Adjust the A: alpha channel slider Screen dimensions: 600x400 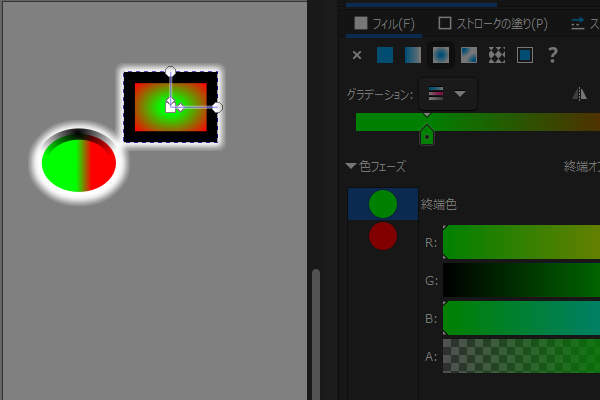click(521, 356)
